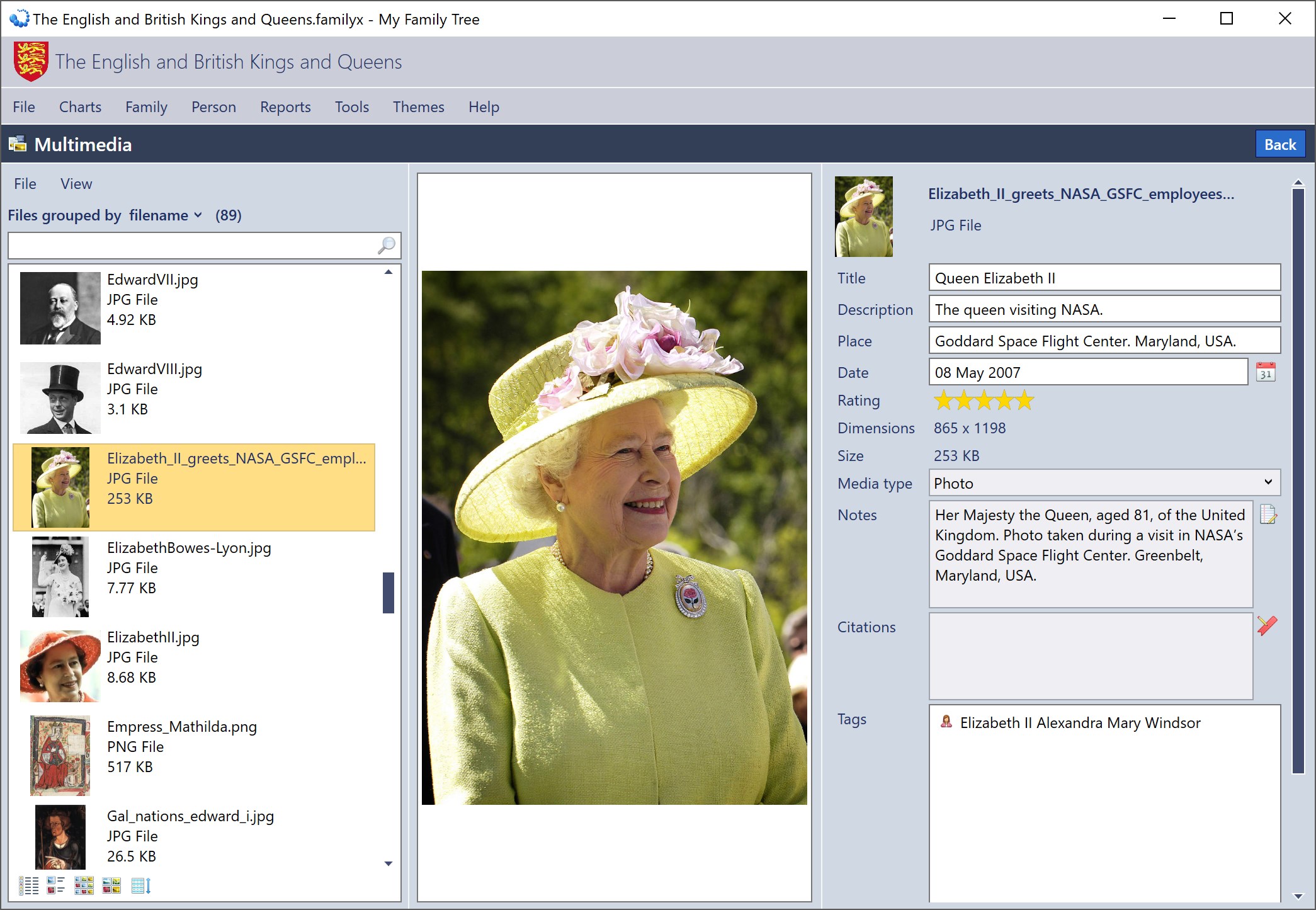Image resolution: width=1316 pixels, height=910 pixels.
Task: Set rating to the fifth star
Action: [x=1025, y=401]
